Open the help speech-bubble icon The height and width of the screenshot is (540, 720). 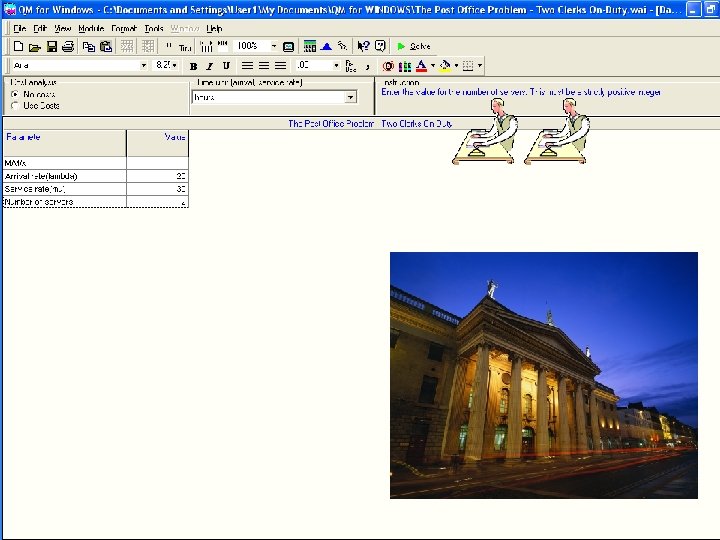click(x=380, y=46)
